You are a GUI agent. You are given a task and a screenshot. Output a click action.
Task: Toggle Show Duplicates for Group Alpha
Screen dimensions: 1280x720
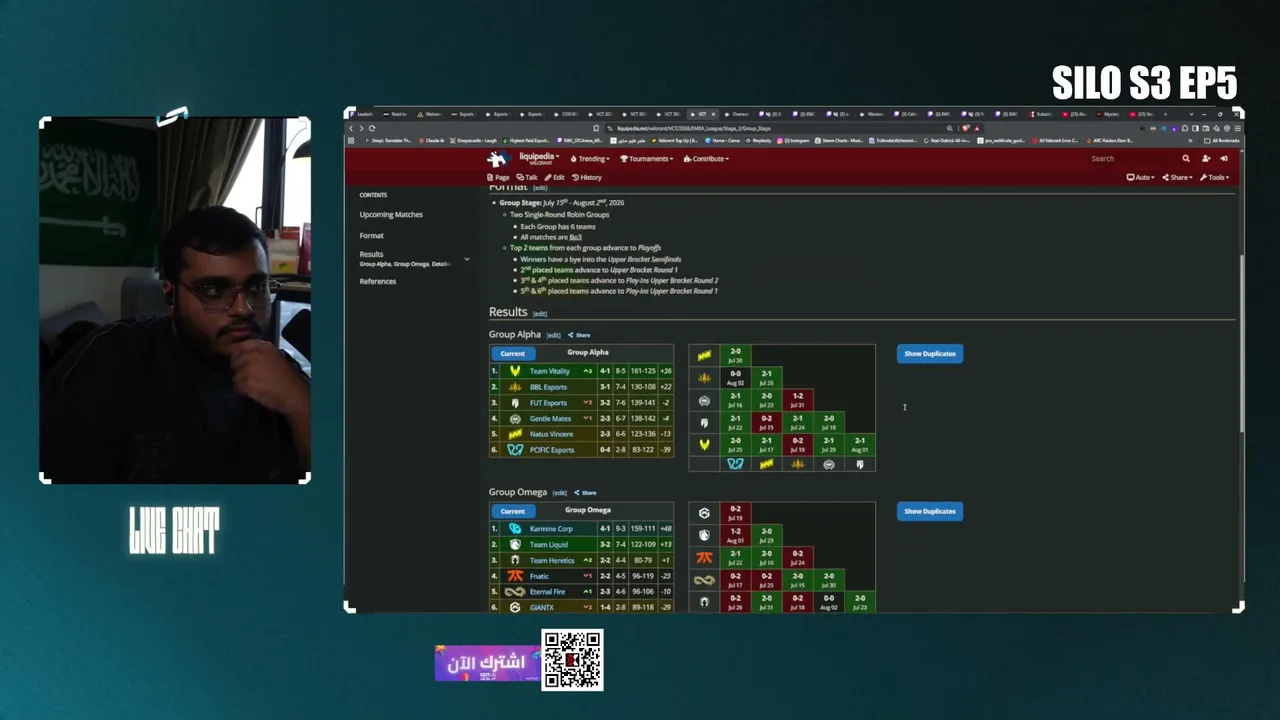click(930, 354)
